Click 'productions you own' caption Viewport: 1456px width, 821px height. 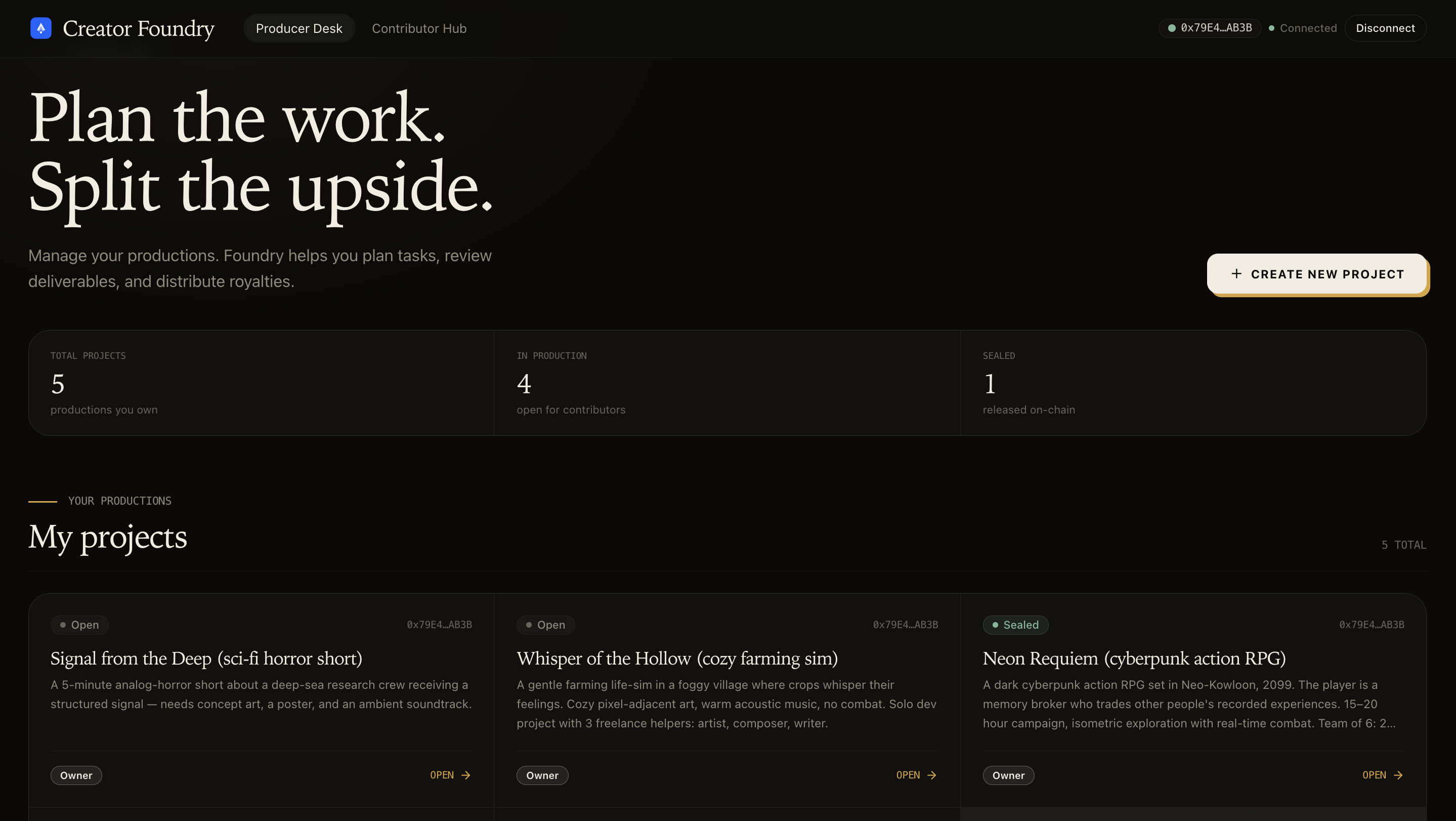click(104, 410)
